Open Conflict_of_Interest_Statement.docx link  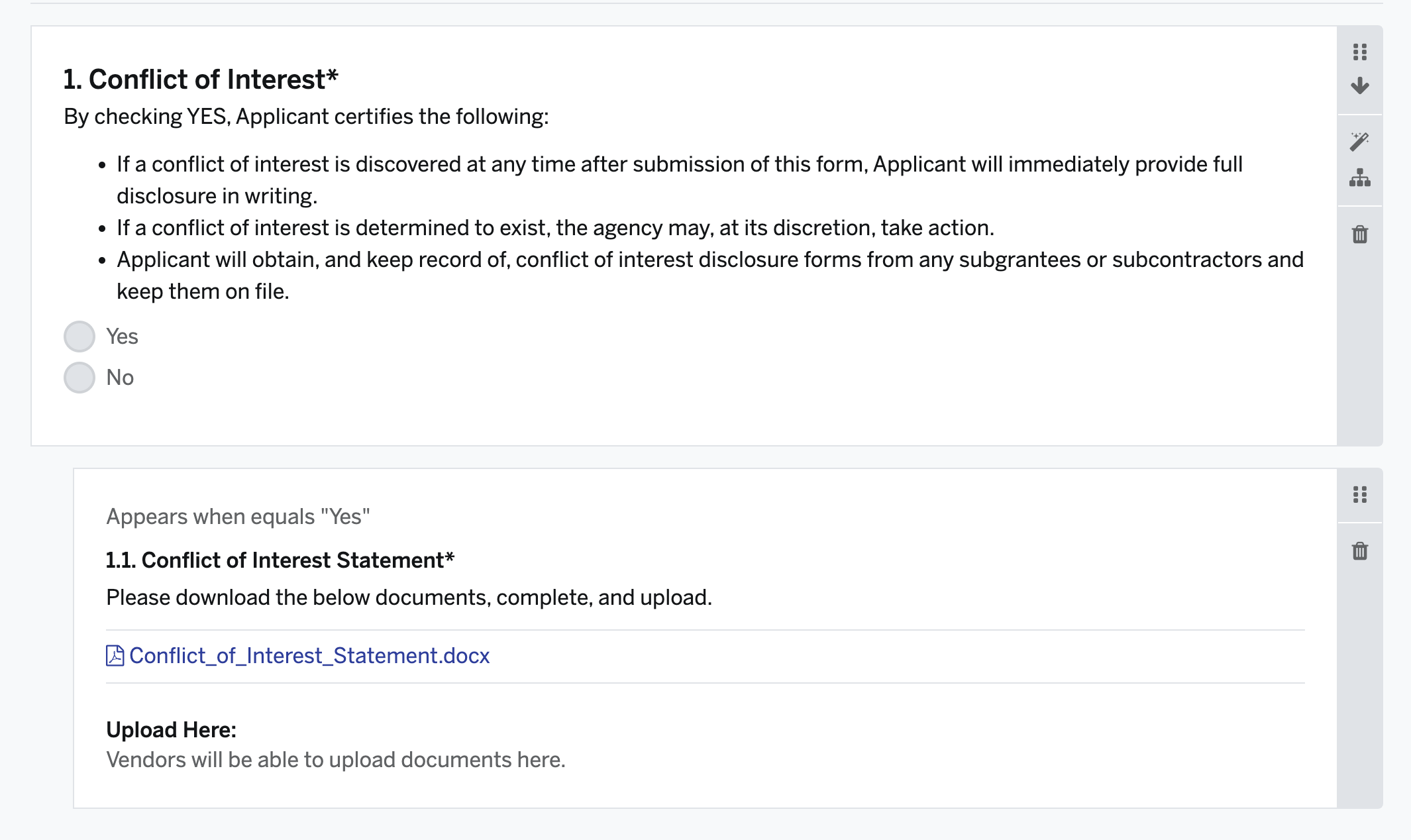click(x=309, y=655)
